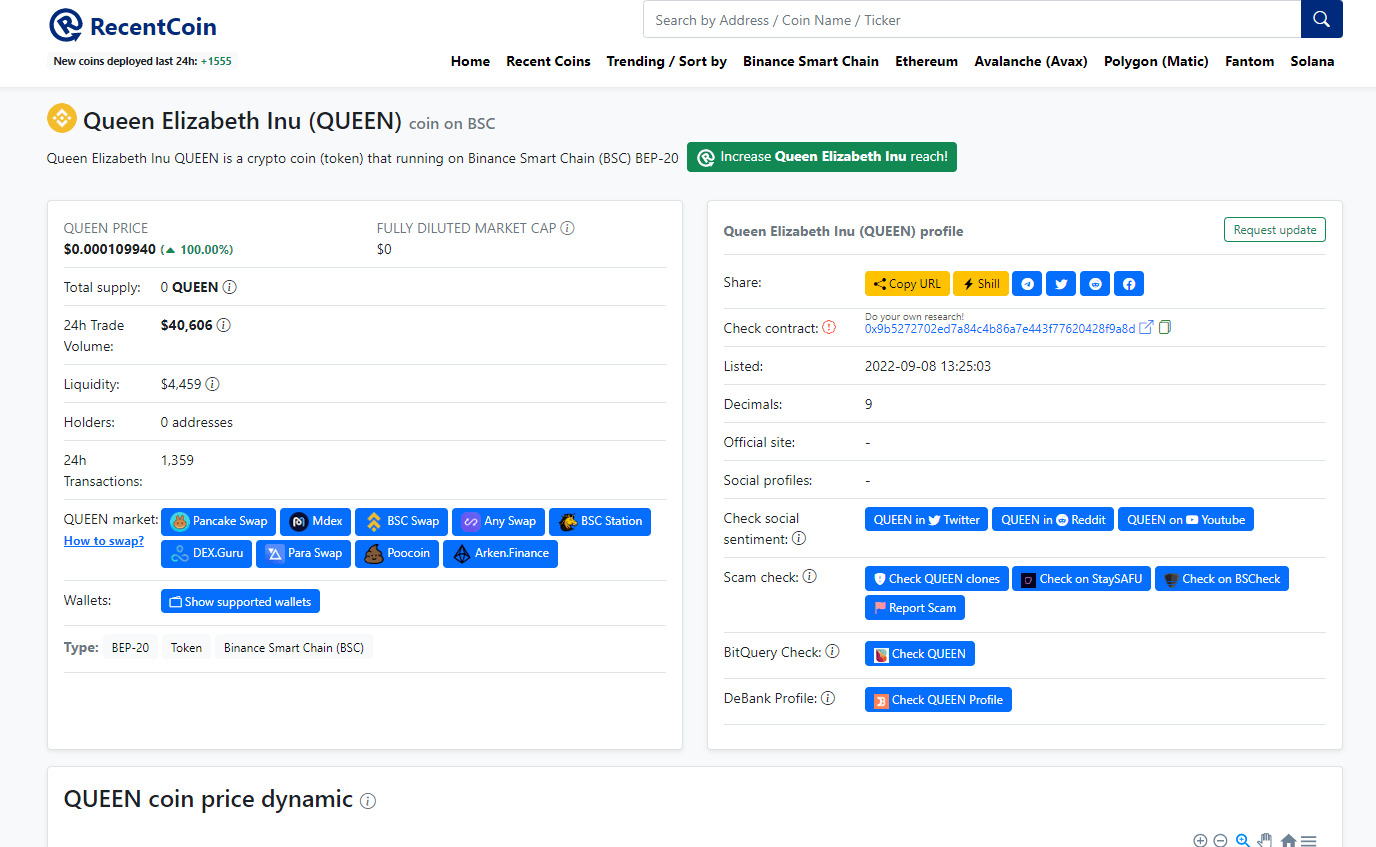The width and height of the screenshot is (1376, 847).
Task: Click the BitQuery Check info icon
Action: [x=832, y=652]
